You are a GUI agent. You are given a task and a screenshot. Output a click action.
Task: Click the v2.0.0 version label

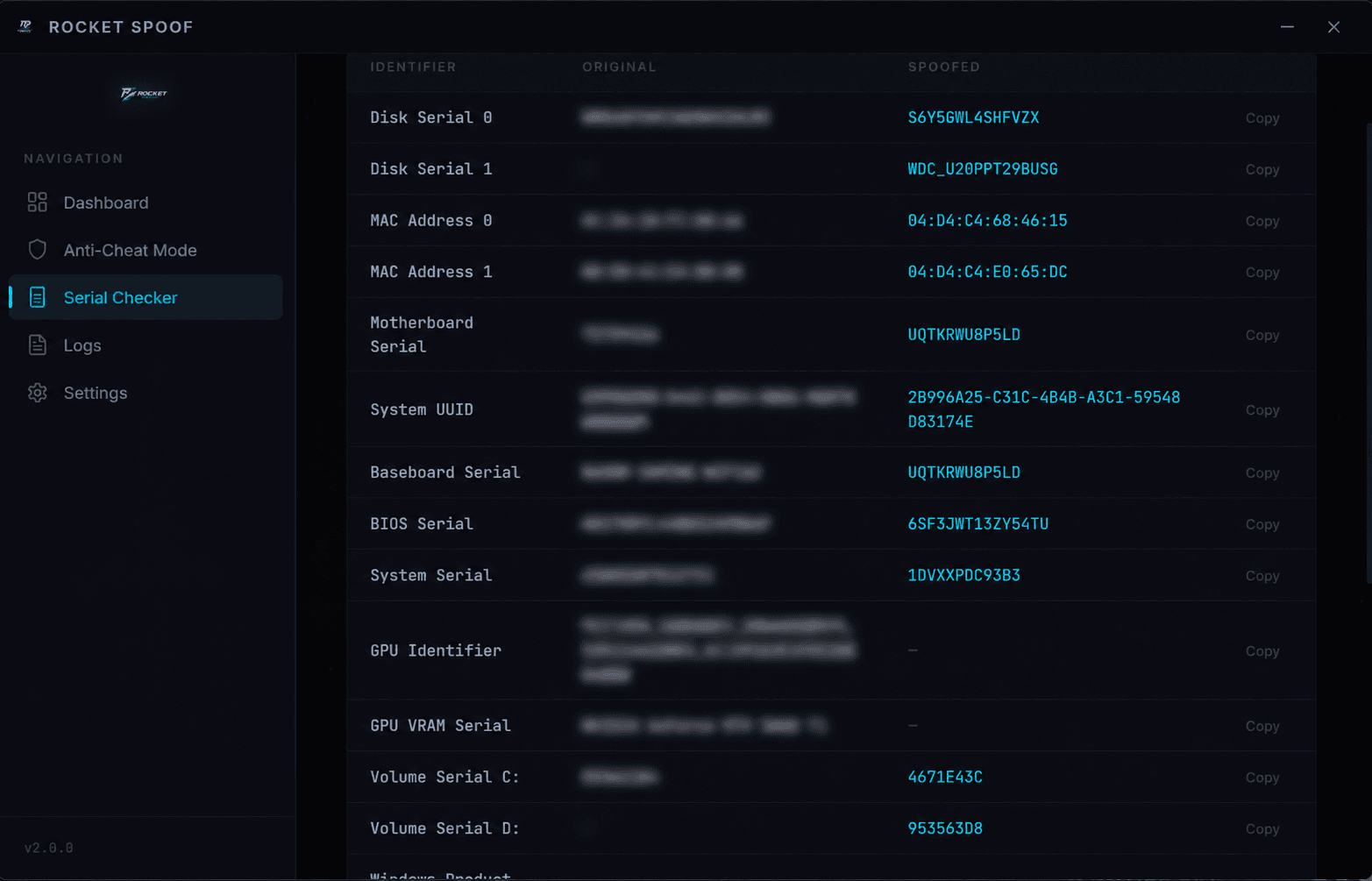pyautogui.click(x=49, y=848)
